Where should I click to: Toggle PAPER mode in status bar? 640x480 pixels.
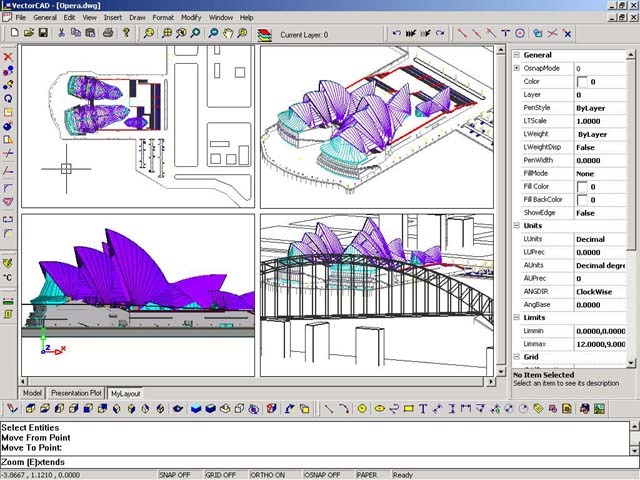[x=367, y=475]
